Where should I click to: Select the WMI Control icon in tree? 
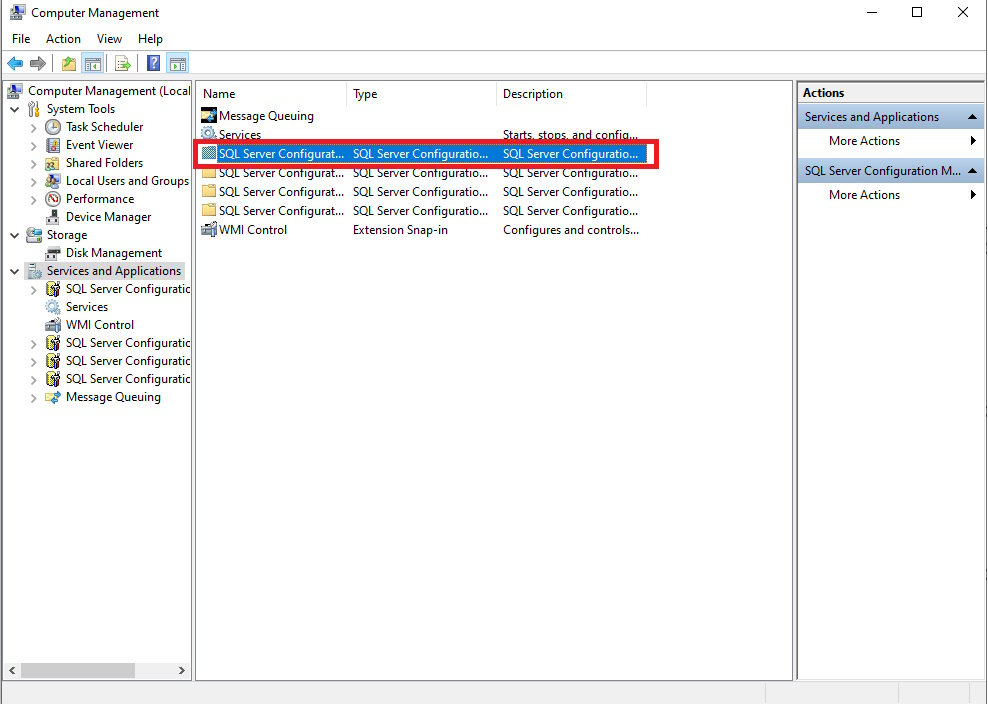[53, 325]
